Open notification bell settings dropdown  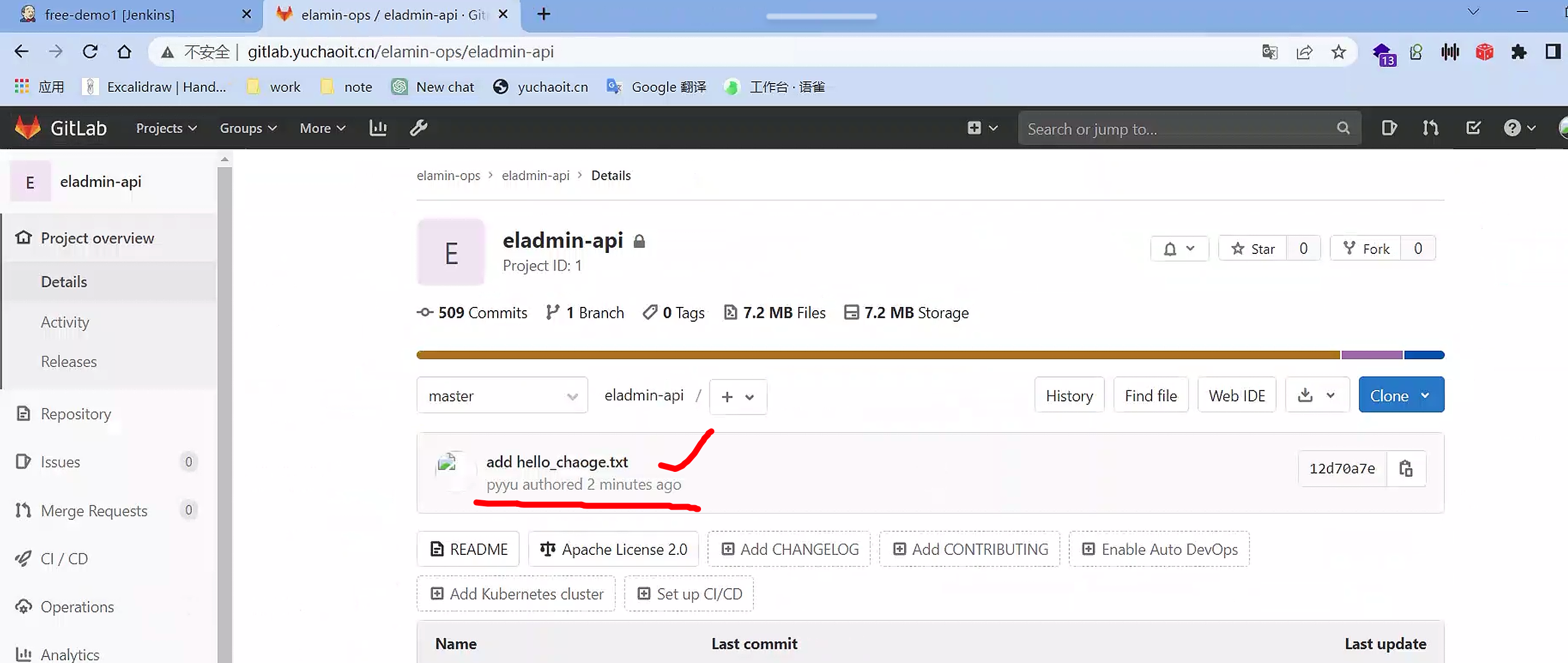coord(1179,249)
